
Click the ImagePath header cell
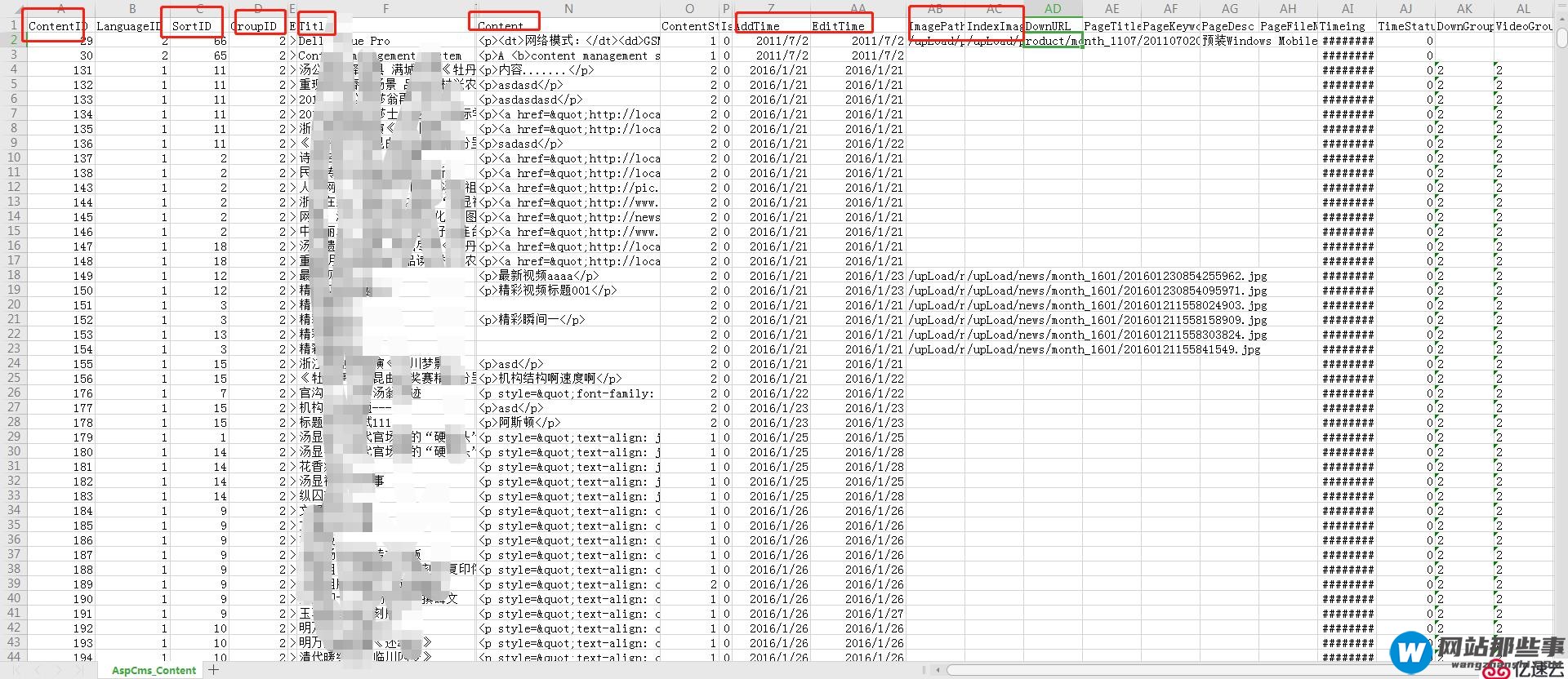(936, 25)
